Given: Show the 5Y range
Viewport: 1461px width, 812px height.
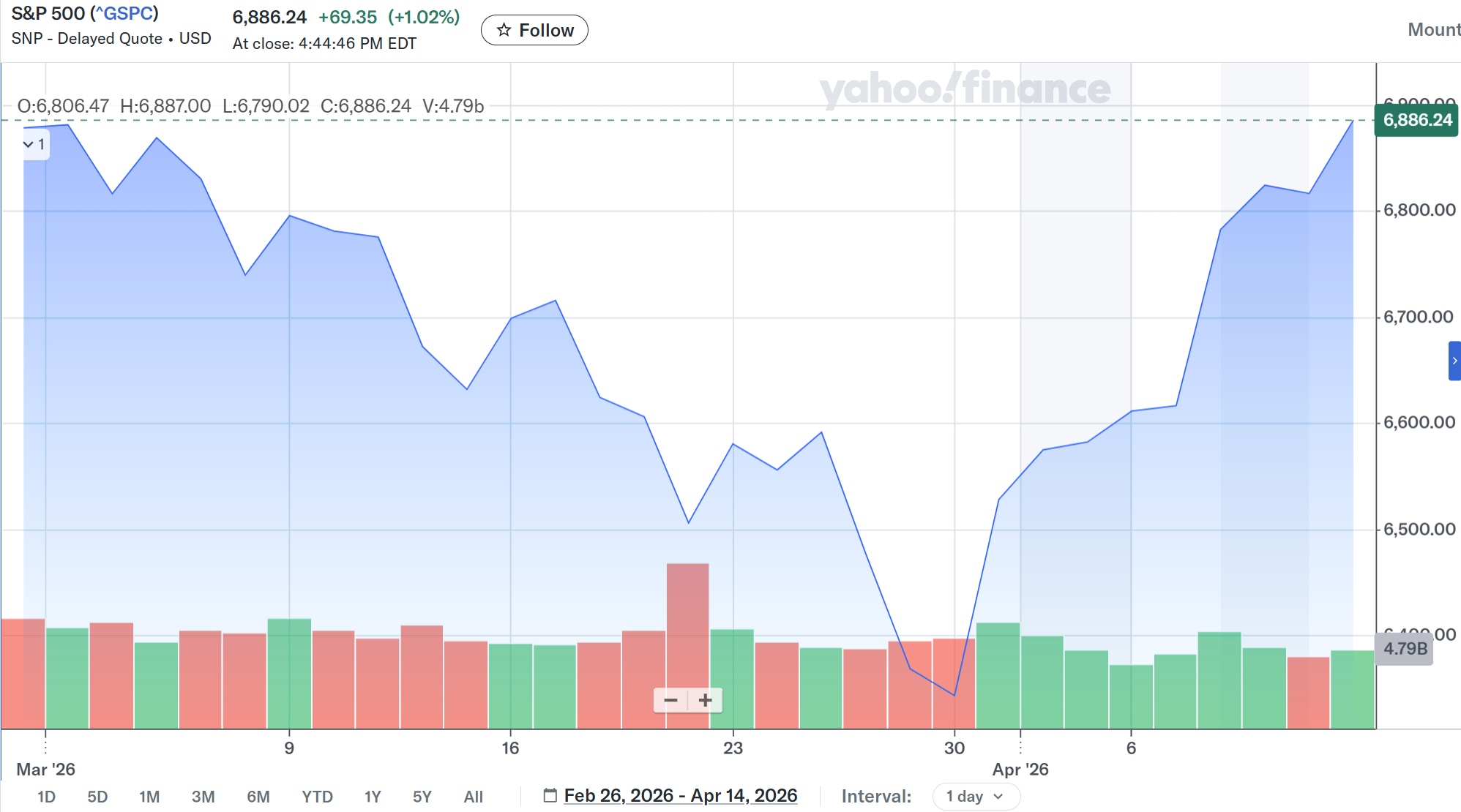Looking at the screenshot, I should pos(422,797).
